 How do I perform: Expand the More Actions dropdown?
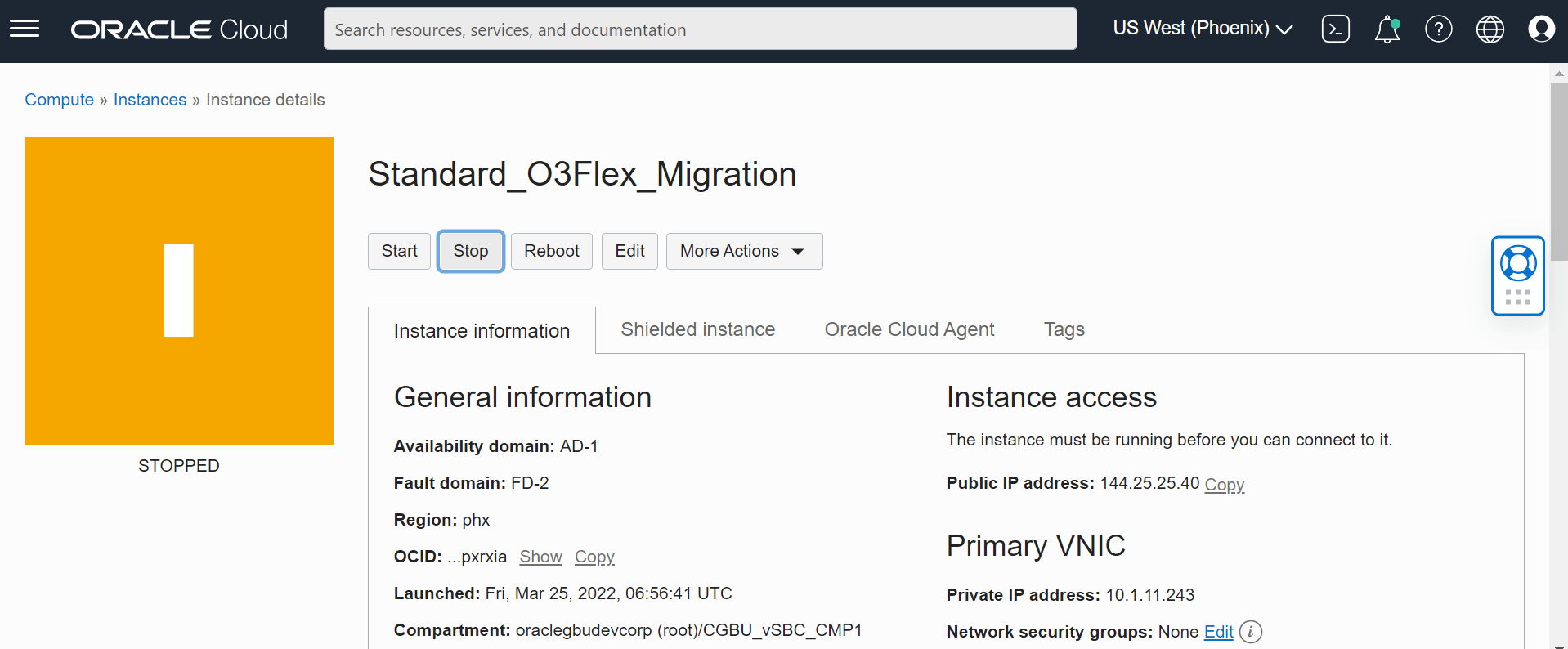tap(744, 251)
